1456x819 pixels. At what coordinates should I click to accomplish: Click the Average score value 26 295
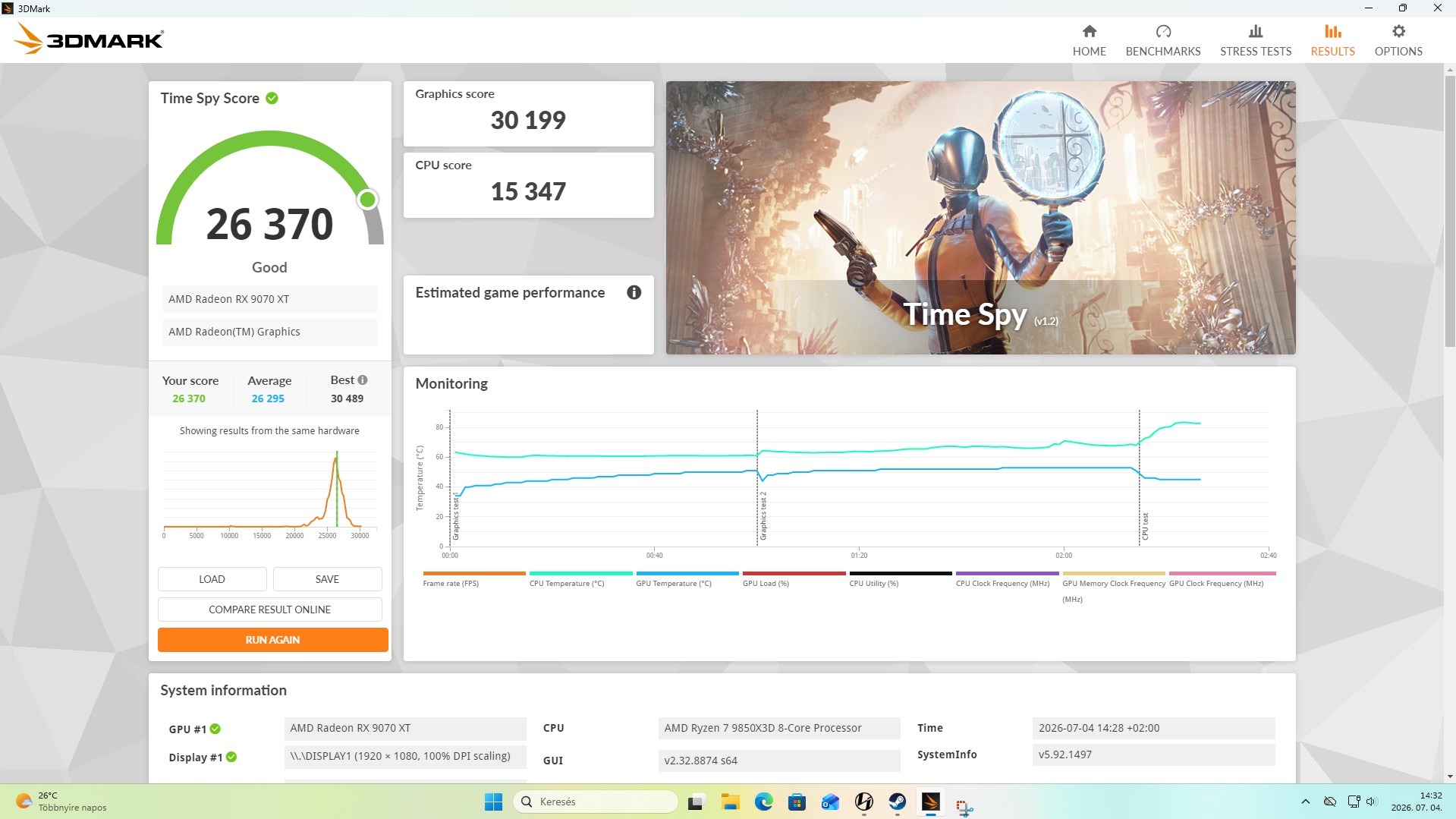268,398
